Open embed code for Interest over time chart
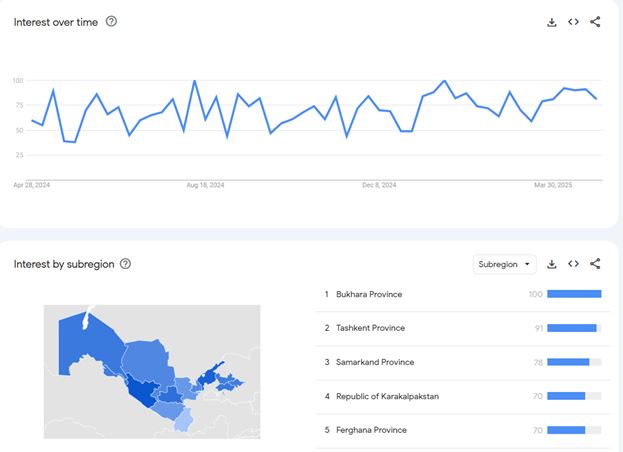 [x=573, y=22]
